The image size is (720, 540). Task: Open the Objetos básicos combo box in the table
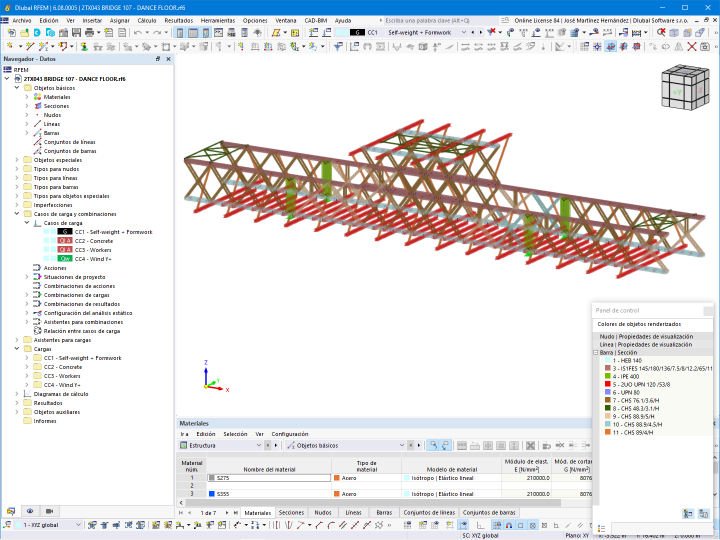tap(345, 445)
